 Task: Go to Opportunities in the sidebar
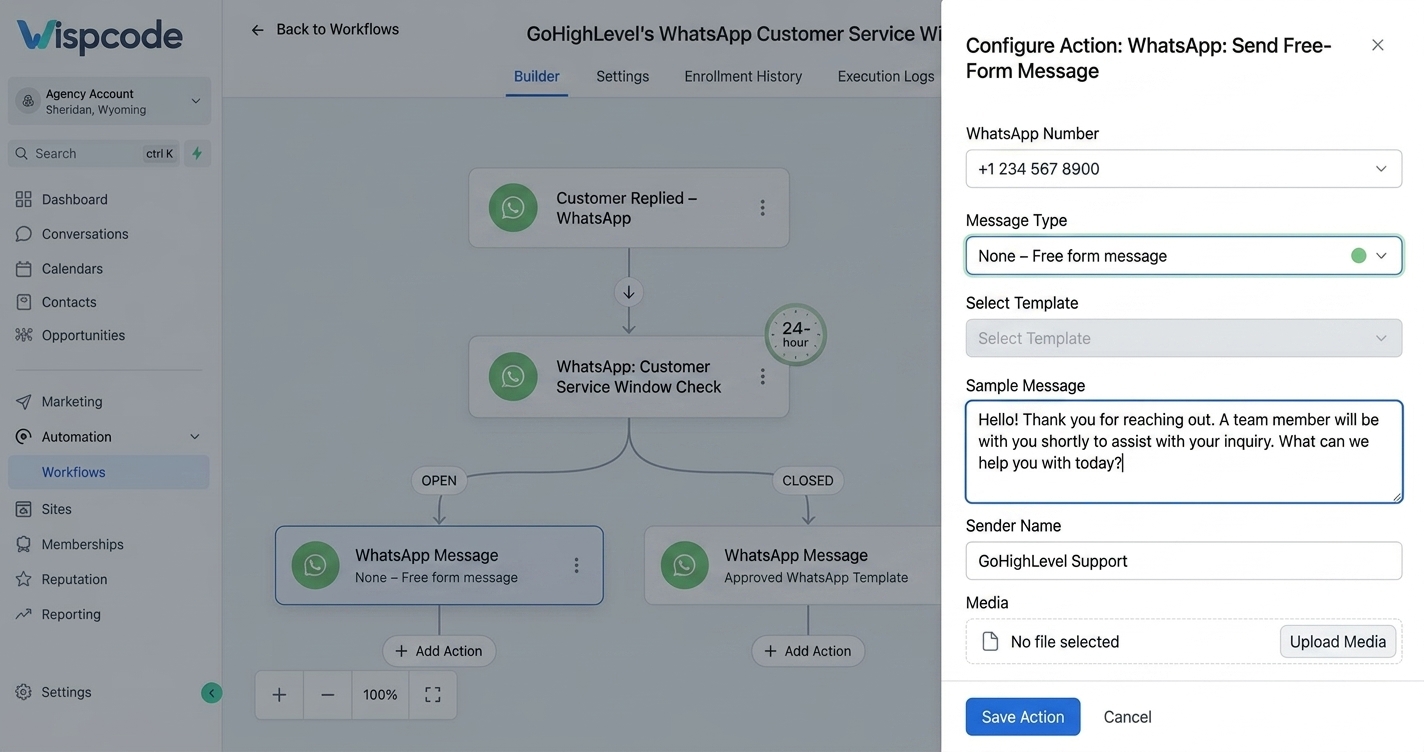point(70,335)
